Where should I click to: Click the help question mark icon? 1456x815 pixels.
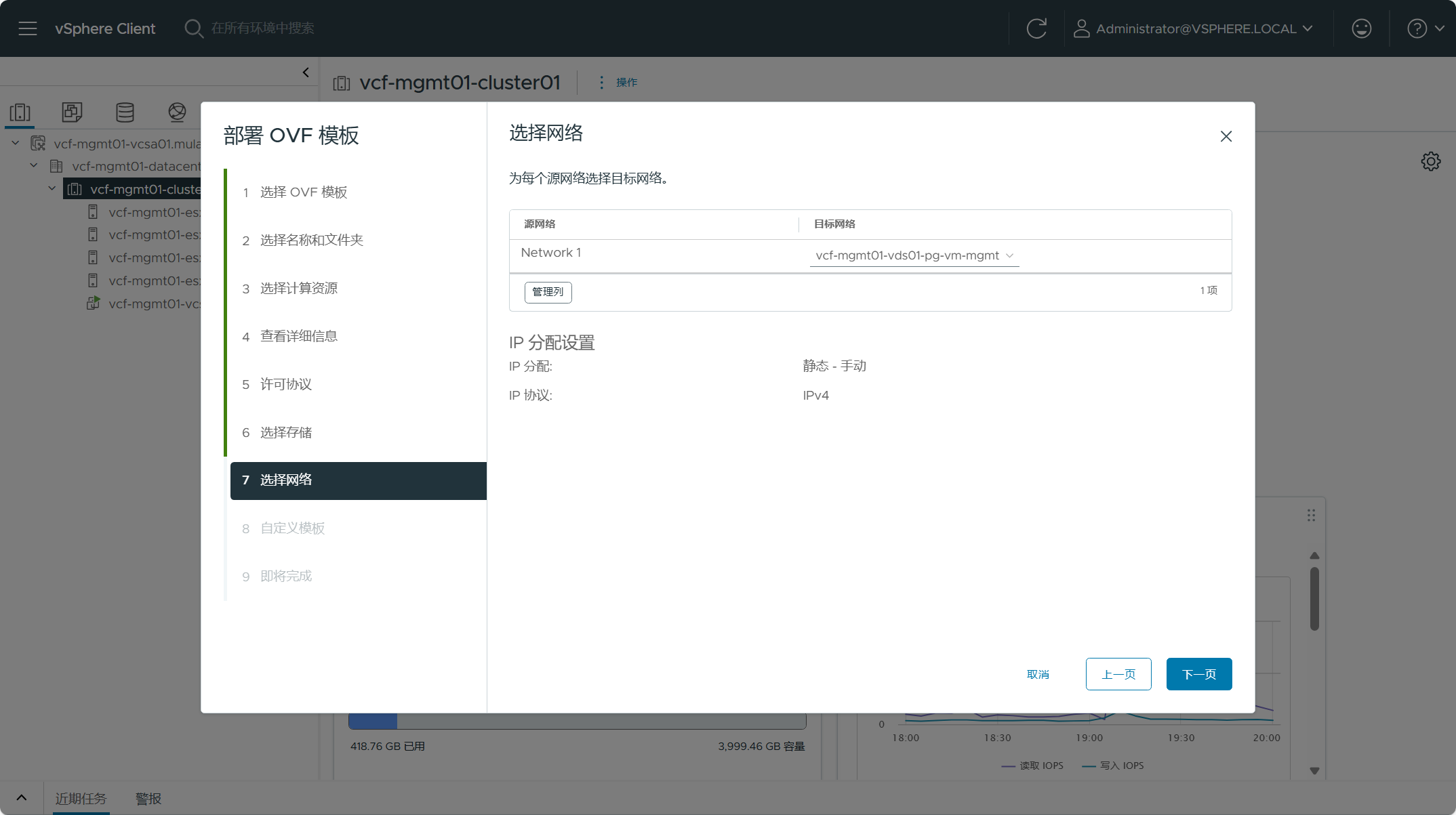coord(1417,28)
